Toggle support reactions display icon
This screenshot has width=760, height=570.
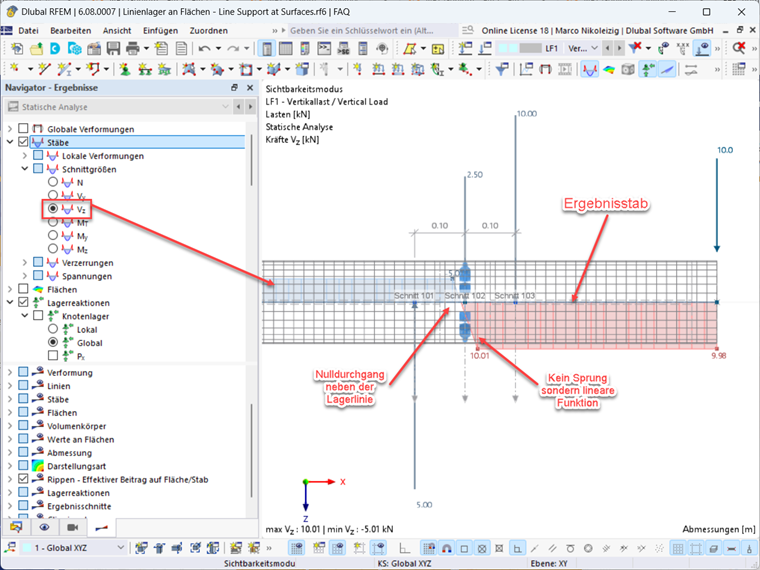(x=648, y=70)
